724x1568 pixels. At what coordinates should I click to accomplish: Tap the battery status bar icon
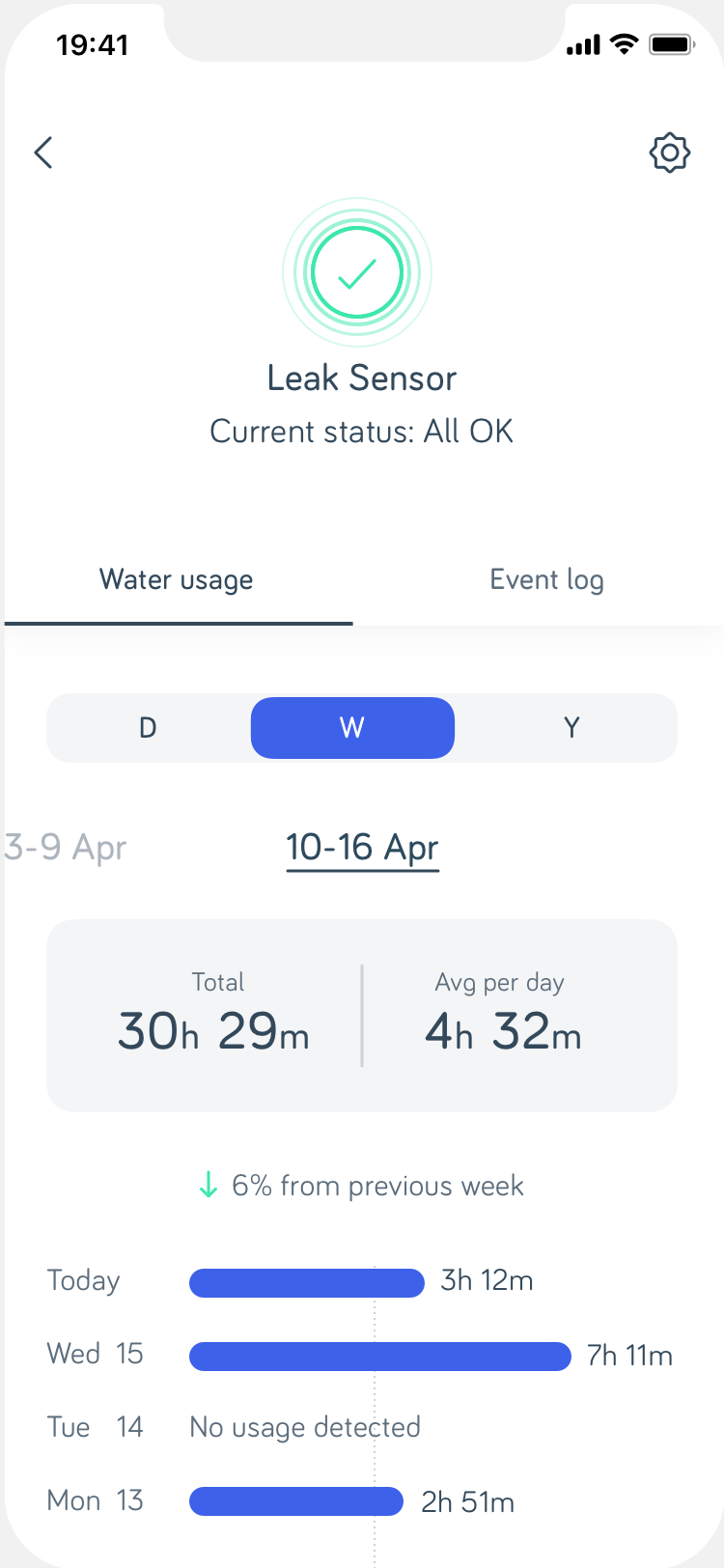(672, 44)
